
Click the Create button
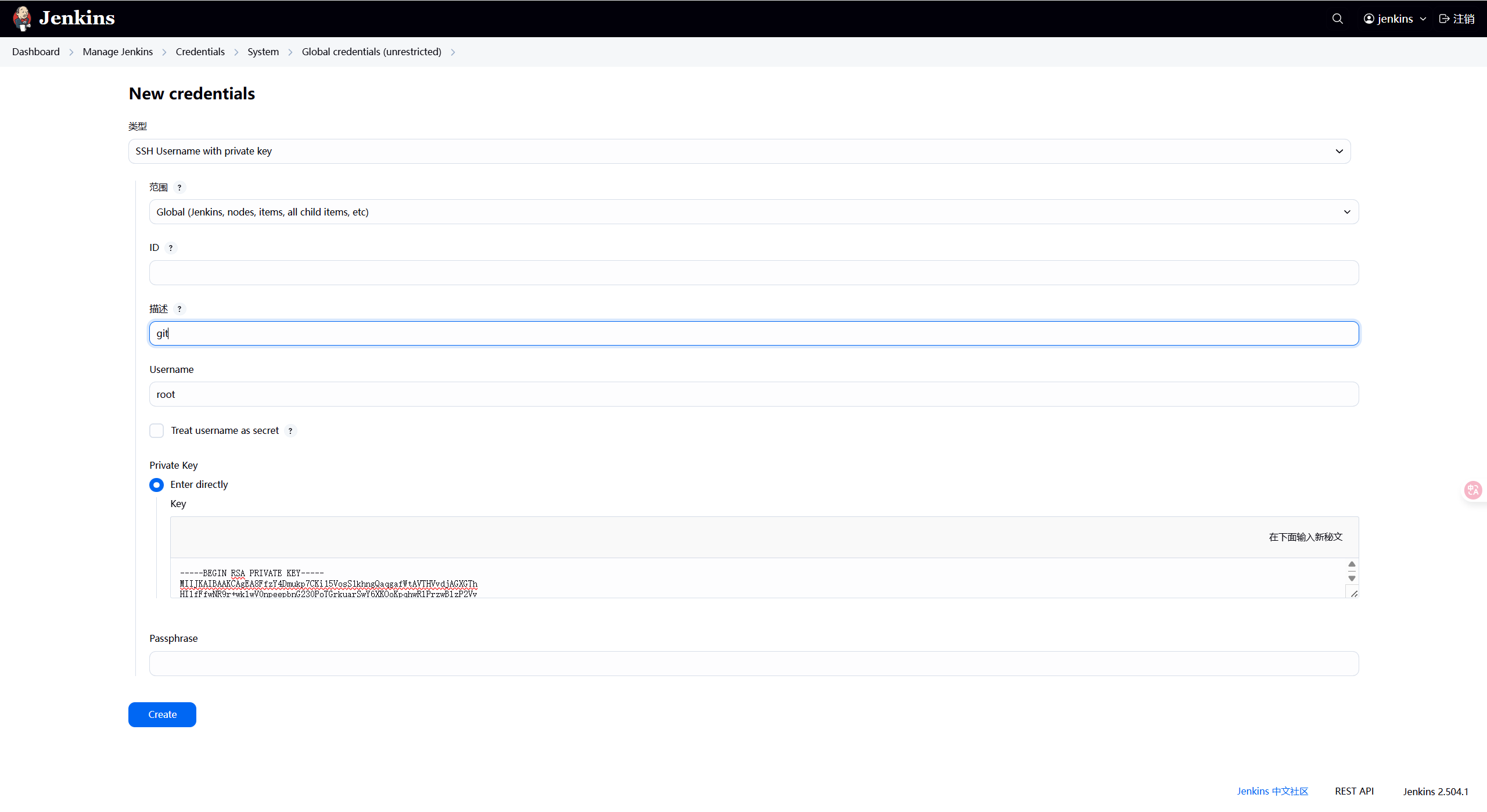tap(162, 714)
